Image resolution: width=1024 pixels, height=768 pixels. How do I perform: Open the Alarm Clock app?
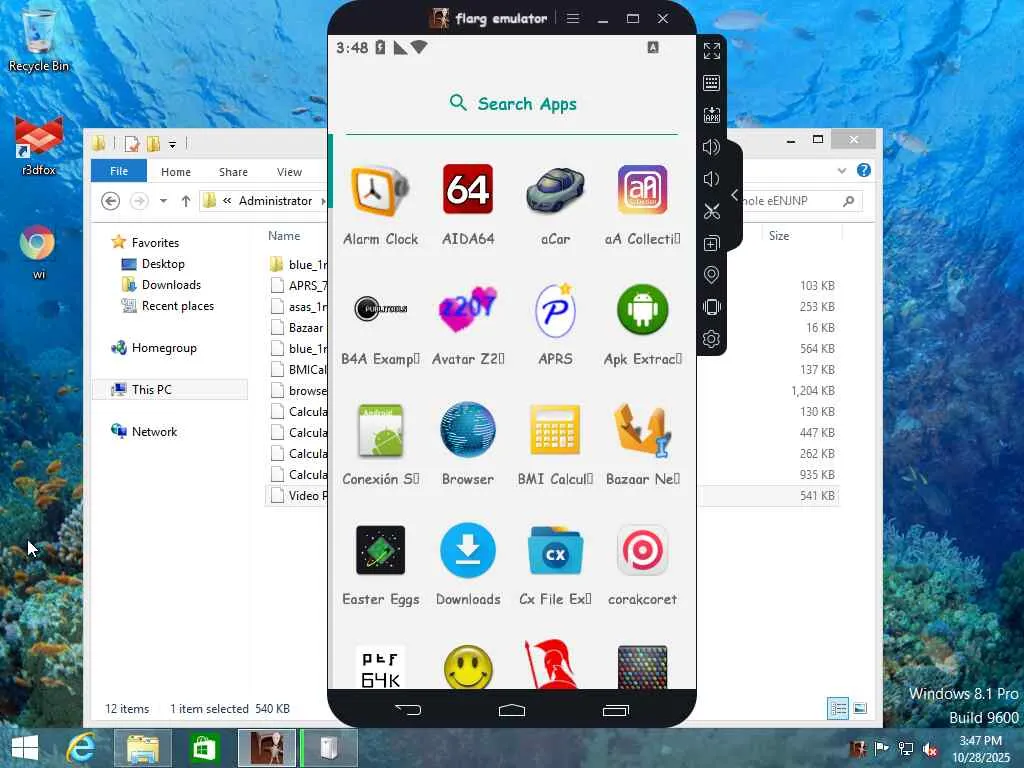[x=381, y=191]
